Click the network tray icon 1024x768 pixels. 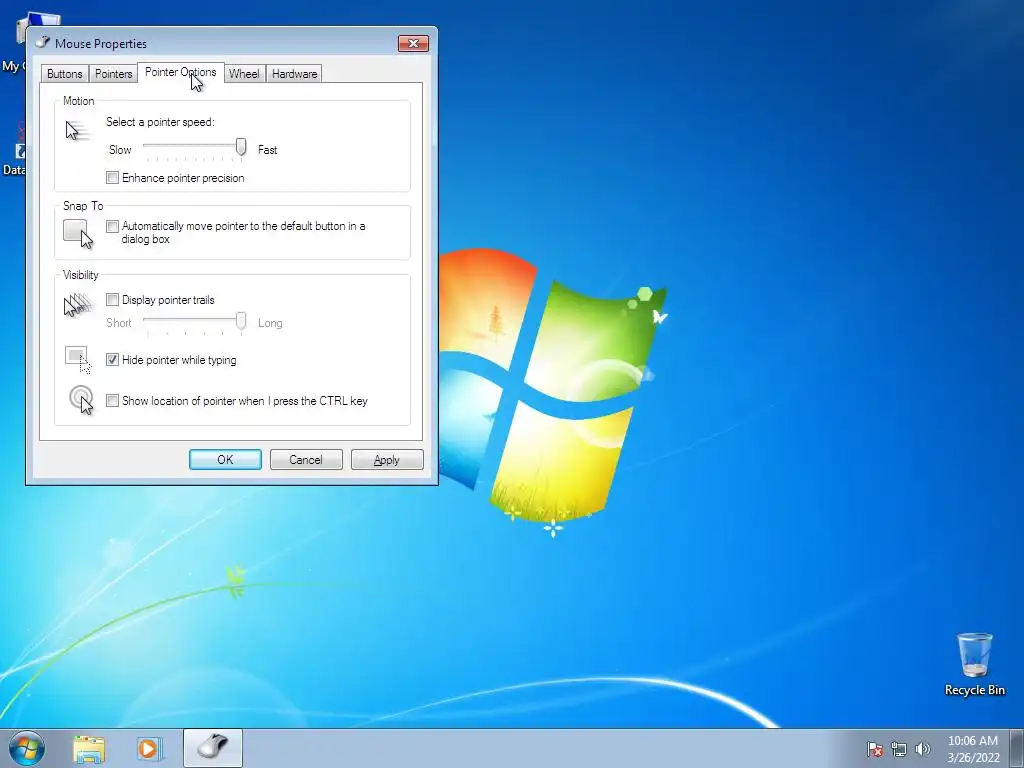pyautogui.click(x=899, y=749)
